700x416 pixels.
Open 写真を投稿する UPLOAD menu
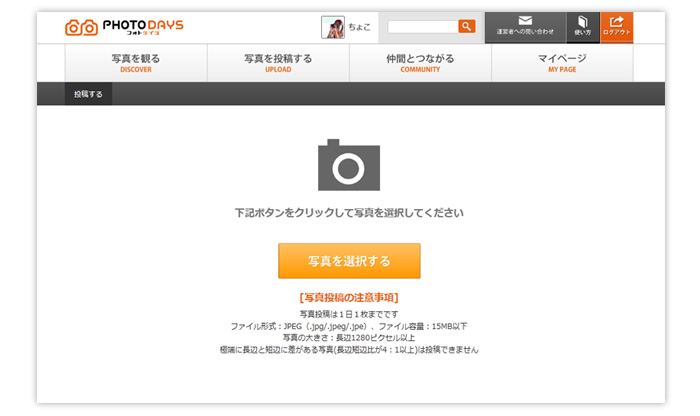click(278, 63)
